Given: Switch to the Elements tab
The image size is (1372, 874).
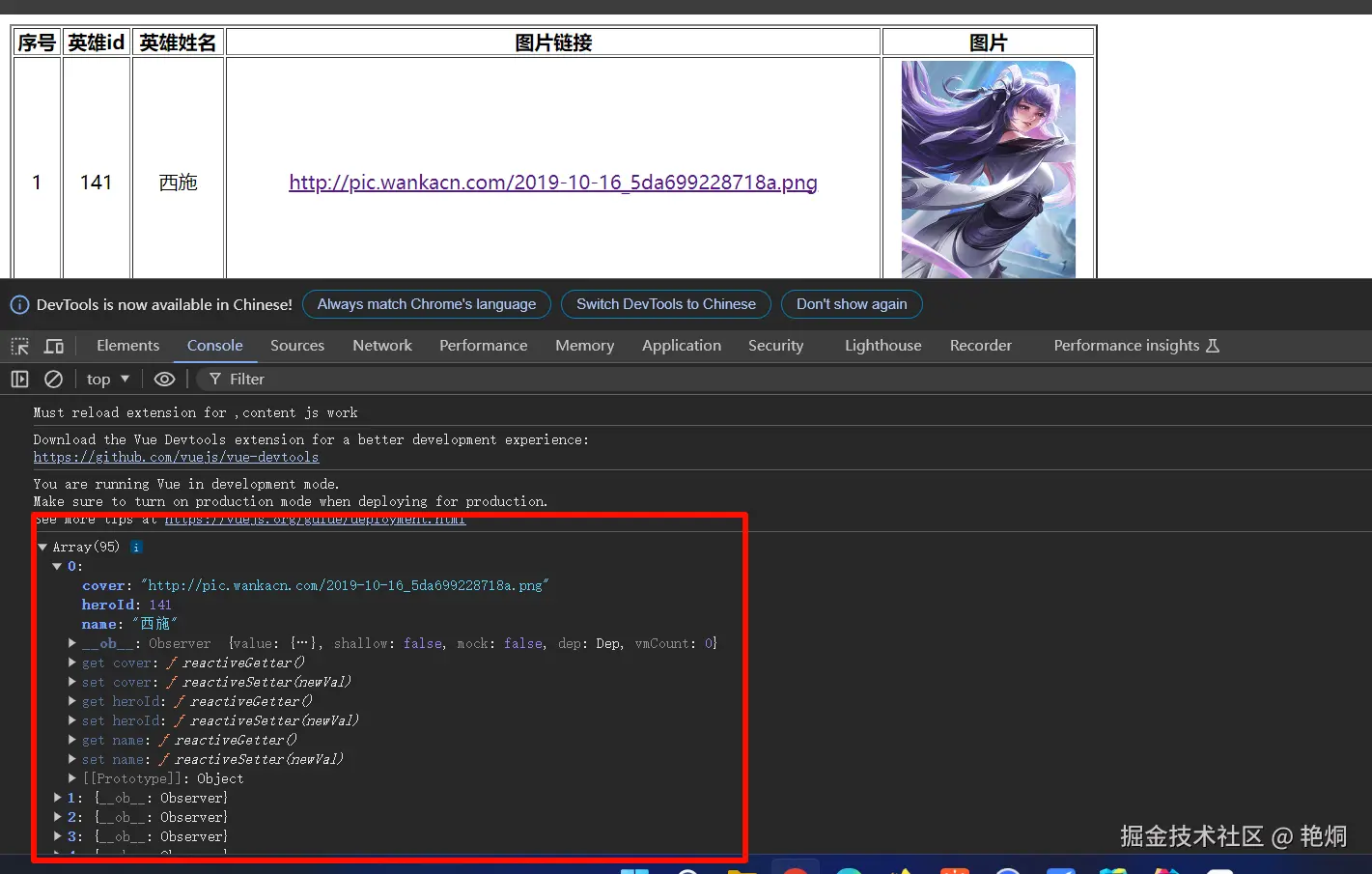Looking at the screenshot, I should coord(127,346).
